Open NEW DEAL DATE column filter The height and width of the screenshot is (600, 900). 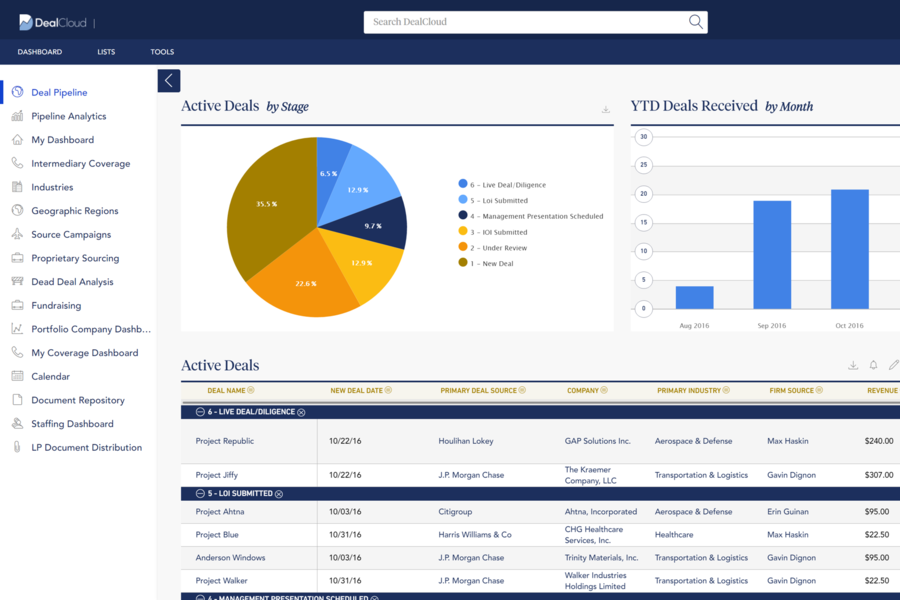coord(388,390)
